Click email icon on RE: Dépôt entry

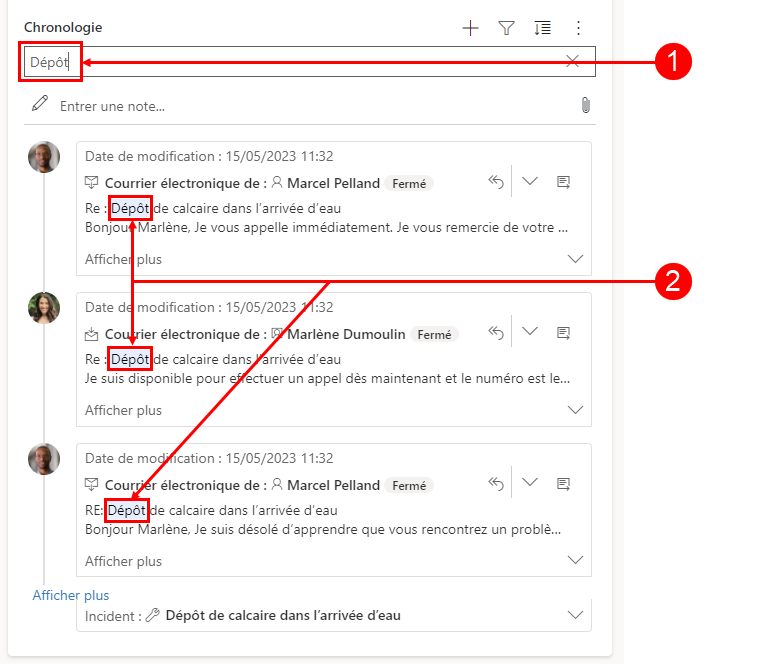point(92,485)
